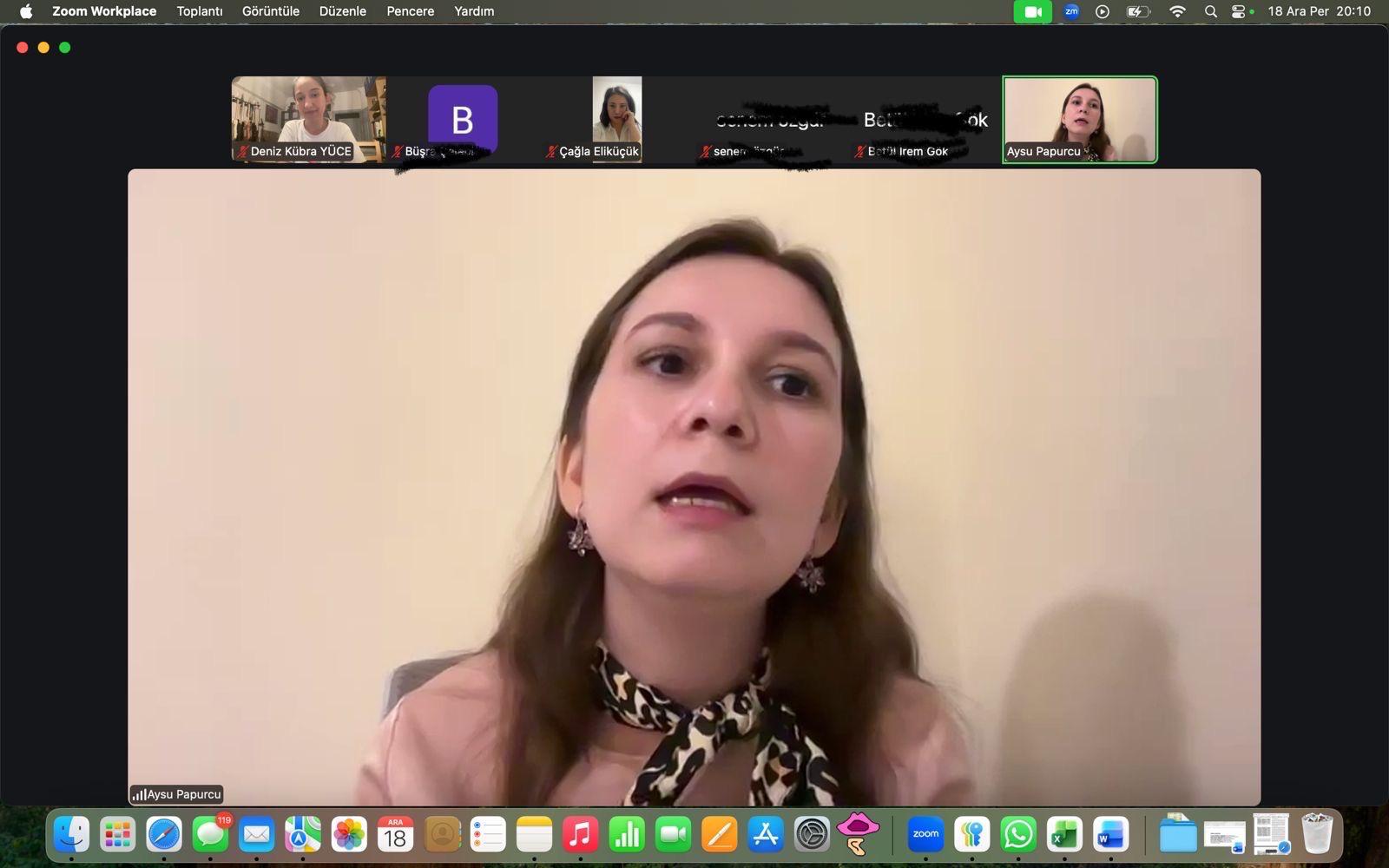This screenshot has width=1389, height=868.
Task: Open Safari browser from the Dock
Action: [164, 835]
